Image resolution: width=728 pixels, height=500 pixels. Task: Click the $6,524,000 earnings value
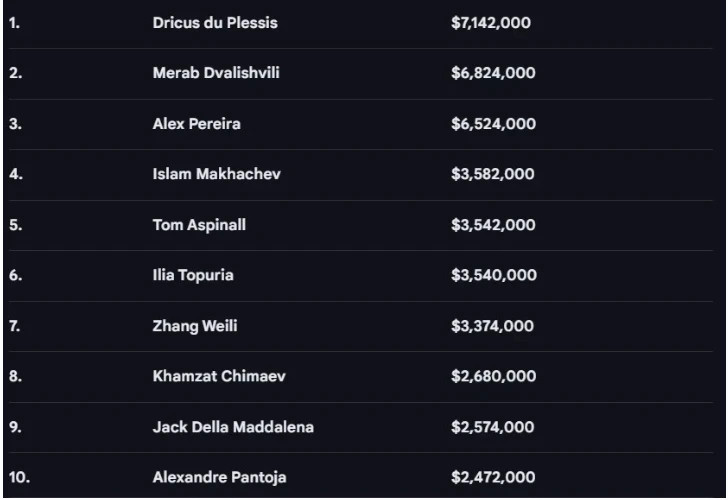tap(493, 124)
